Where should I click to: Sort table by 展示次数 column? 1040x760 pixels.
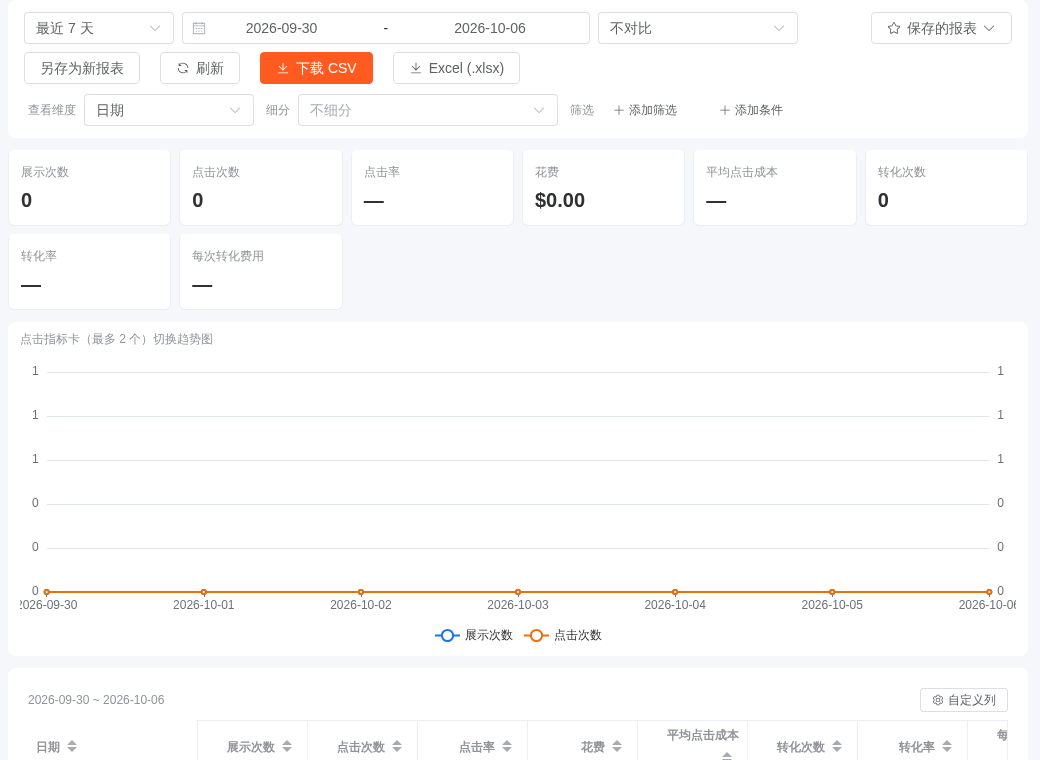[x=287, y=747]
